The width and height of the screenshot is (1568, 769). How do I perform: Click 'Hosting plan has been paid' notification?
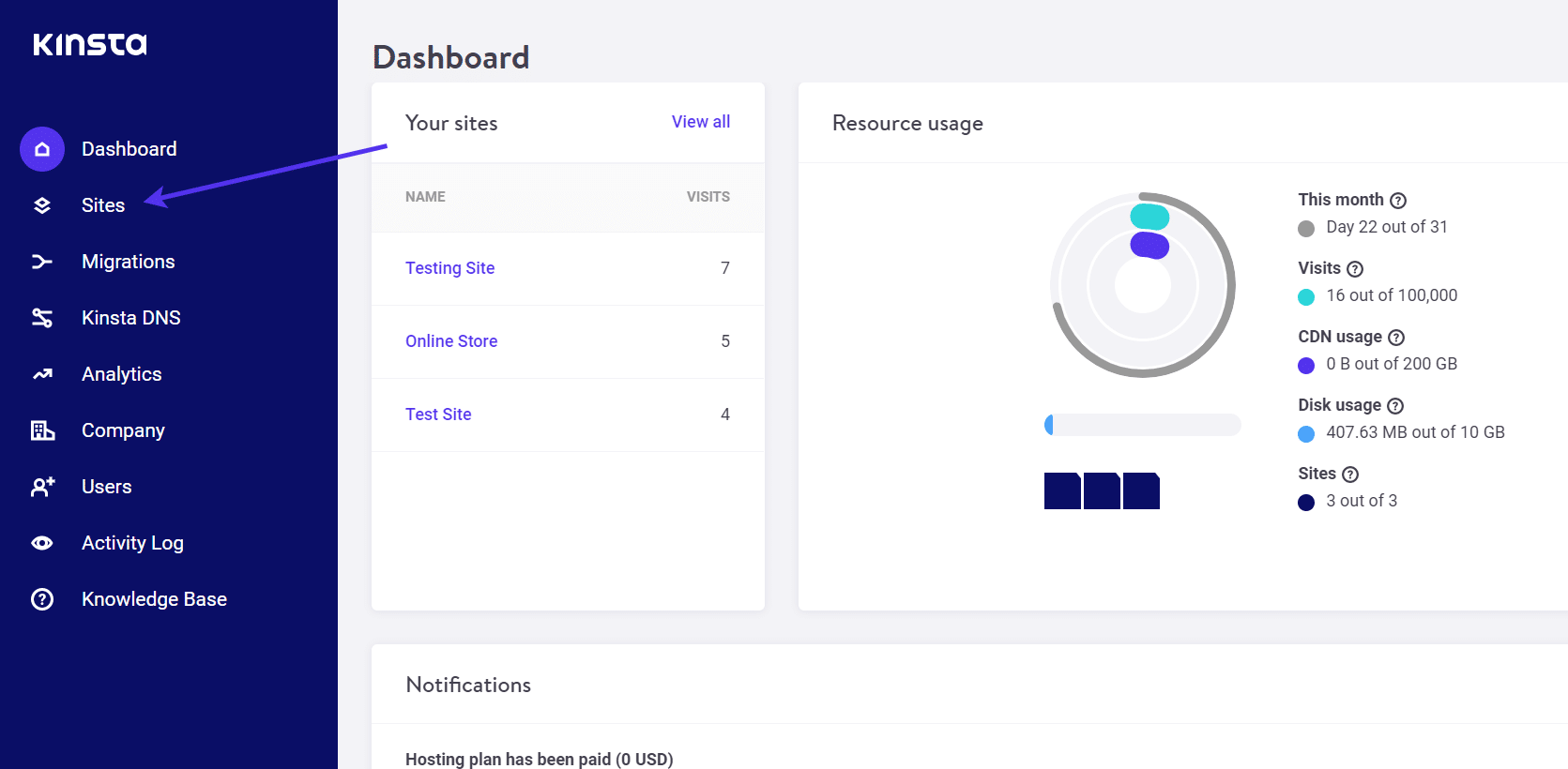click(x=540, y=759)
